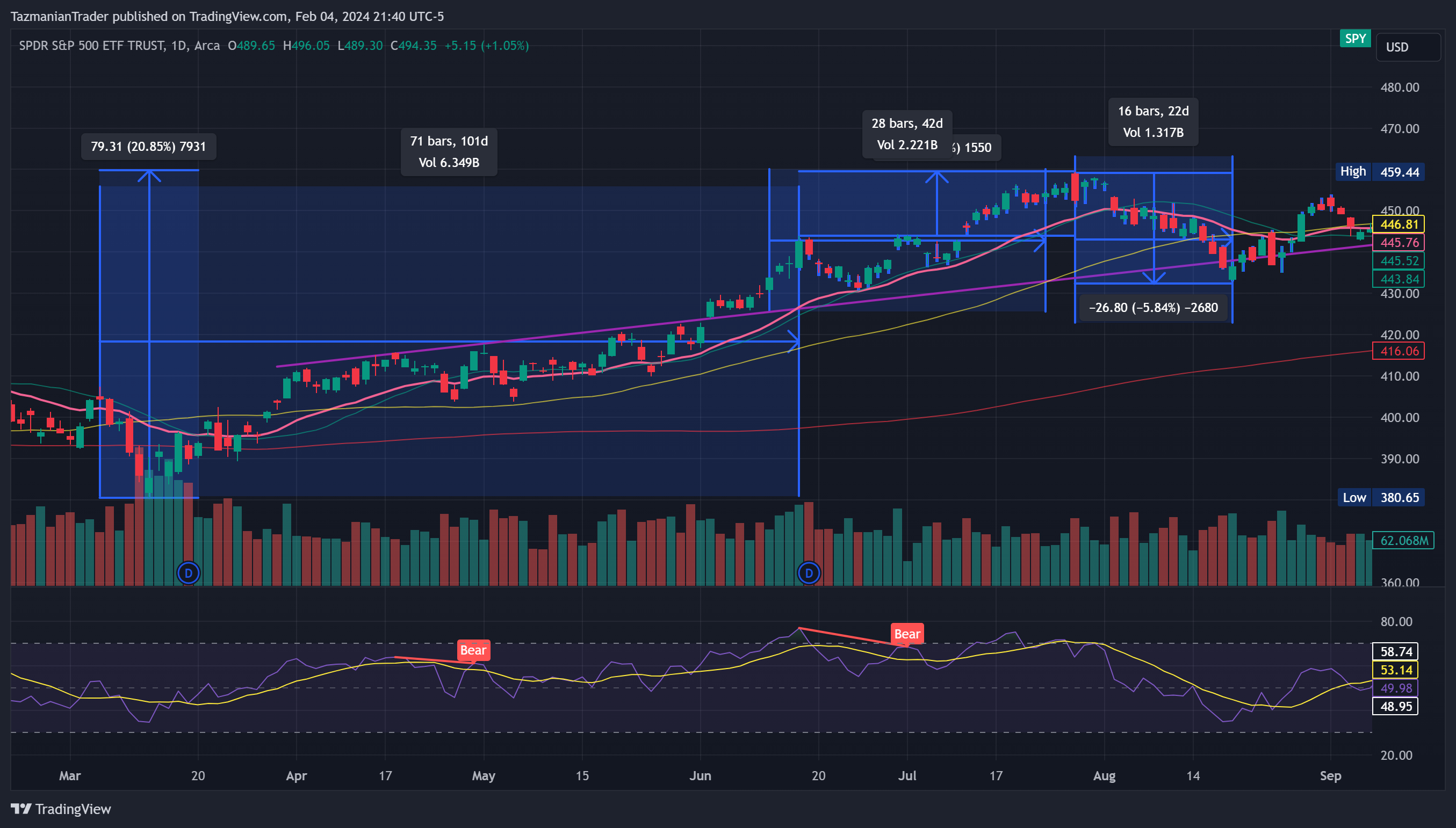Select the '28 bars, 42d' measurement label
1456x828 pixels.
click(x=907, y=134)
